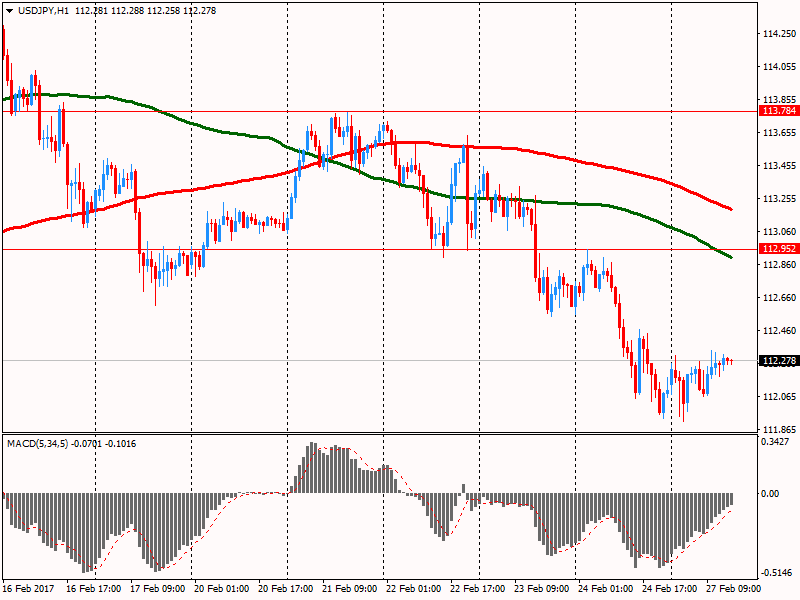This screenshot has height=600, width=800.
Task: Select OHLC values 112.281 112.288 112.258 112.278
Action: click(145, 11)
